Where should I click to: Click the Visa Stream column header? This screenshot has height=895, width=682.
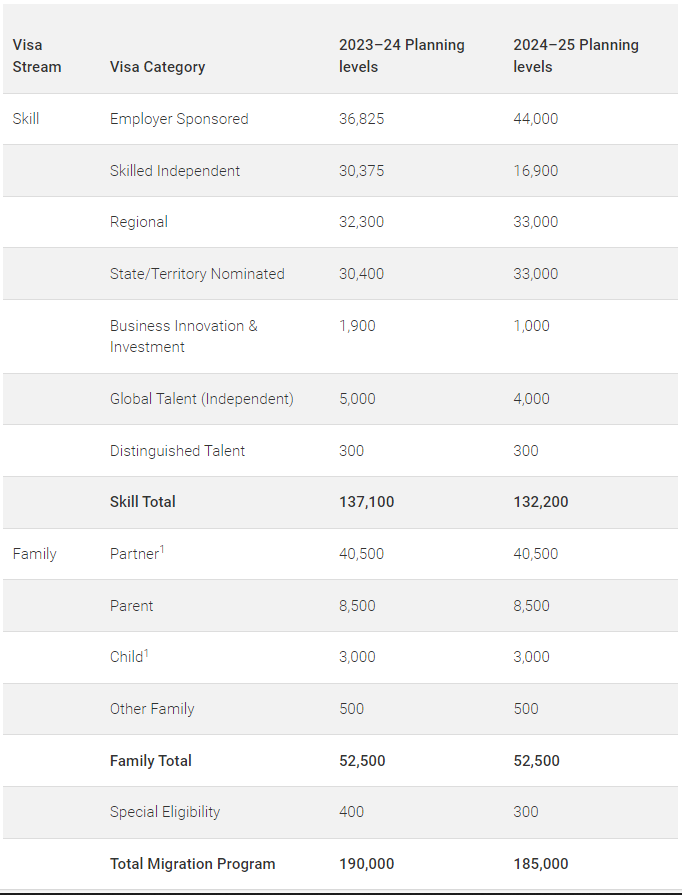37,56
